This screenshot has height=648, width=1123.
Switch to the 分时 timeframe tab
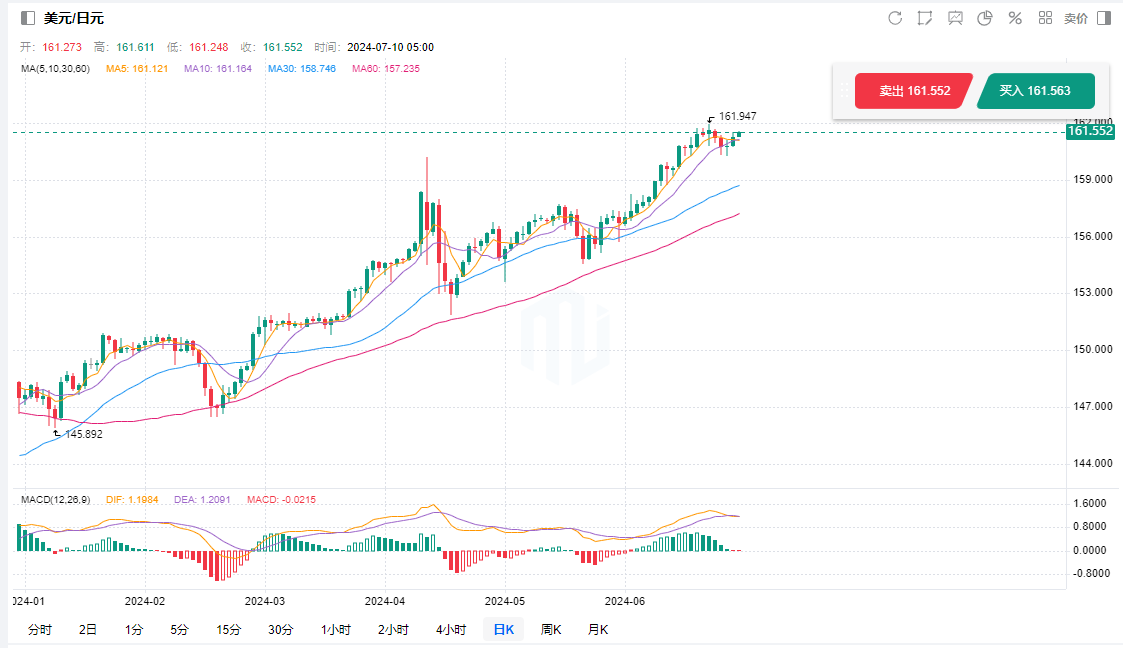[40, 629]
